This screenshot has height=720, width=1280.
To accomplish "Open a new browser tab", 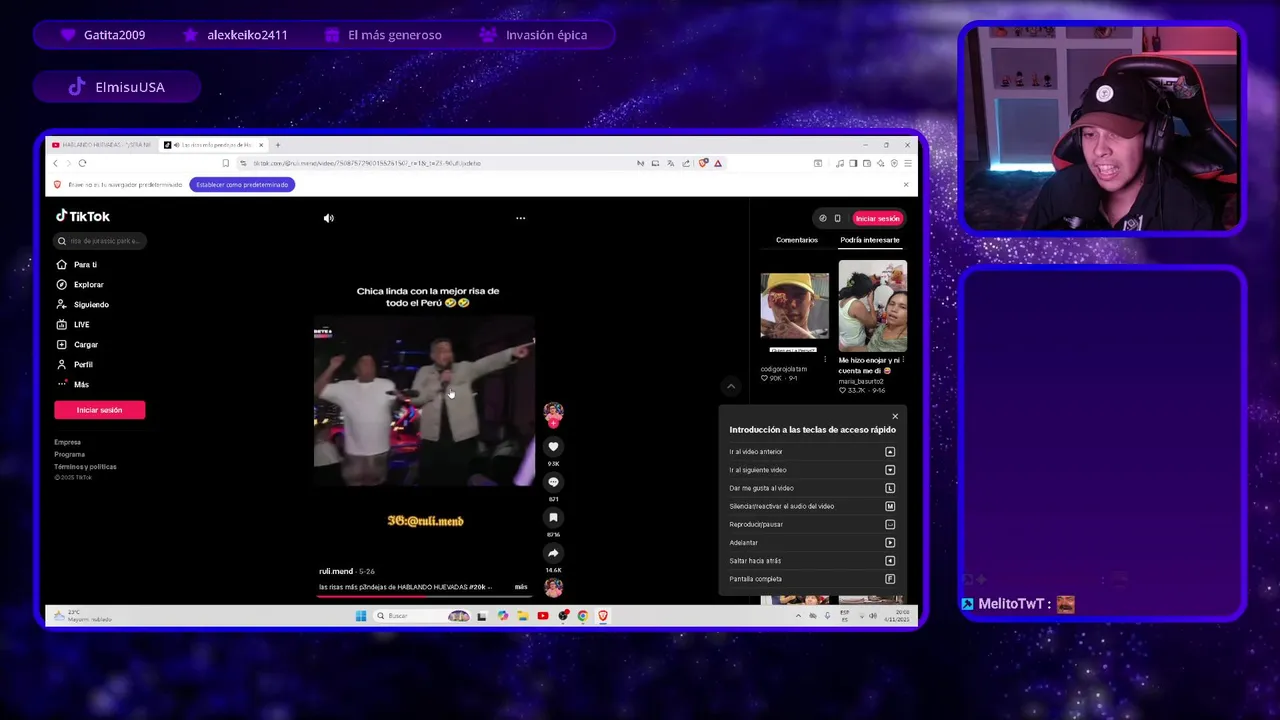I will (278, 145).
